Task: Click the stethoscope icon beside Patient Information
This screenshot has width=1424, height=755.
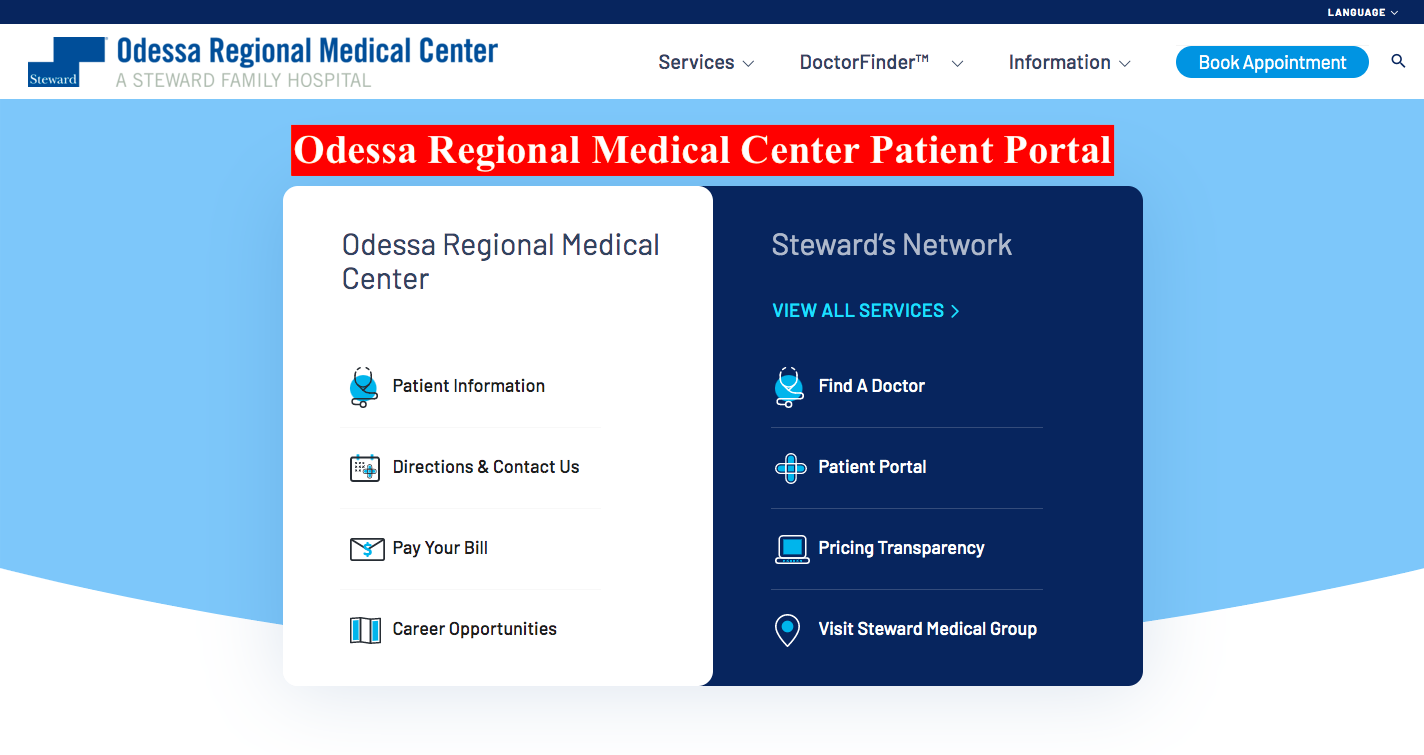Action: [x=364, y=387]
